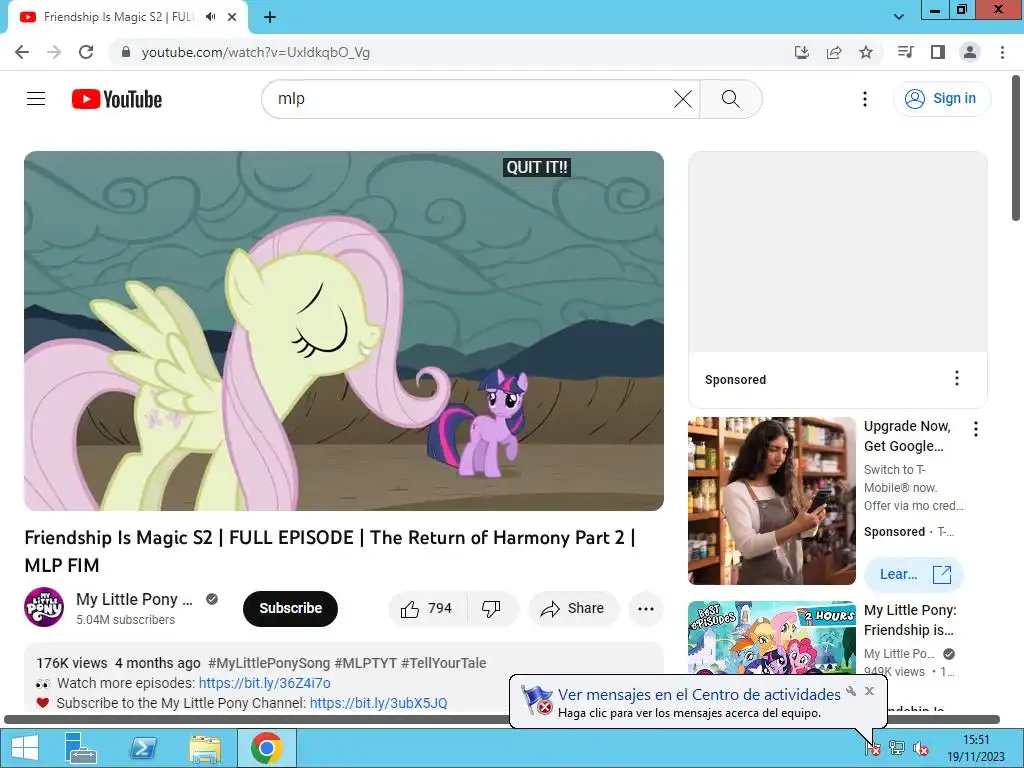Screen dimensions: 1024x768
Task: Open the YouTube hamburger guide menu
Action: pos(36,99)
